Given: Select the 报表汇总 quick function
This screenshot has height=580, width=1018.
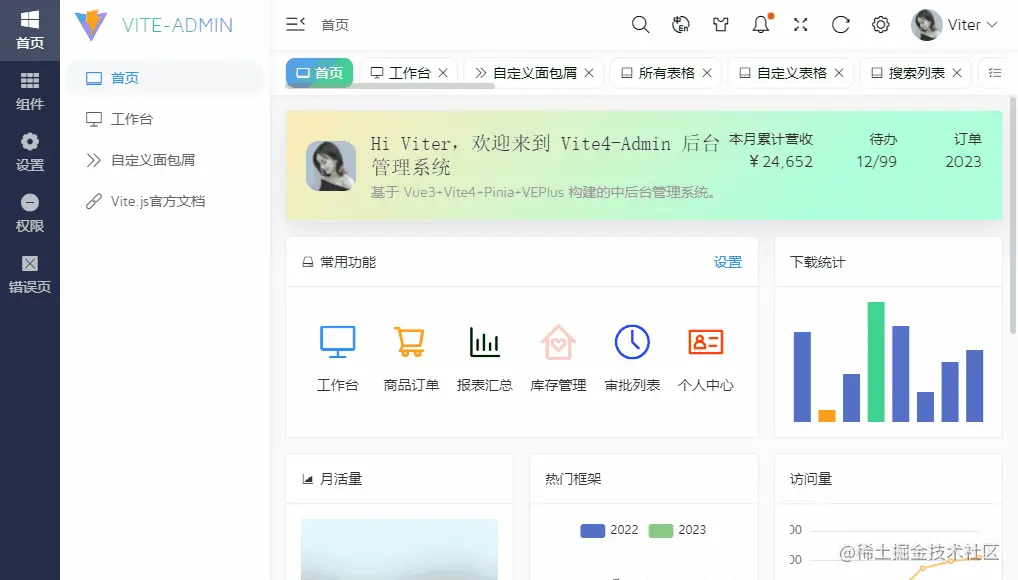Looking at the screenshot, I should [485, 355].
